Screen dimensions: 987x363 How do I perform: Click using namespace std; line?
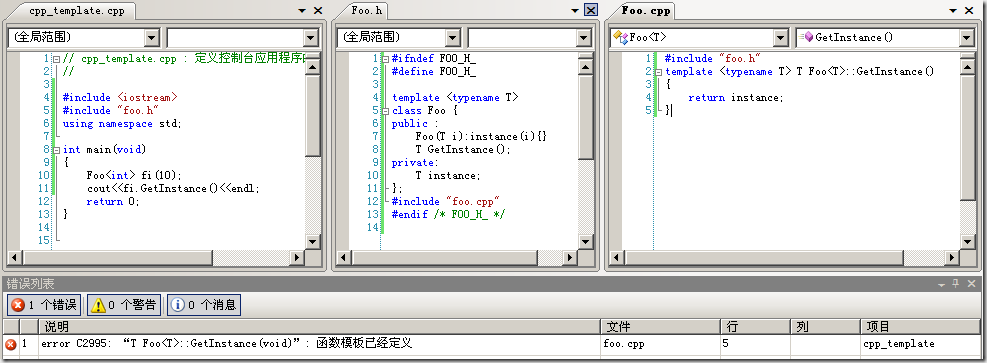[122, 124]
